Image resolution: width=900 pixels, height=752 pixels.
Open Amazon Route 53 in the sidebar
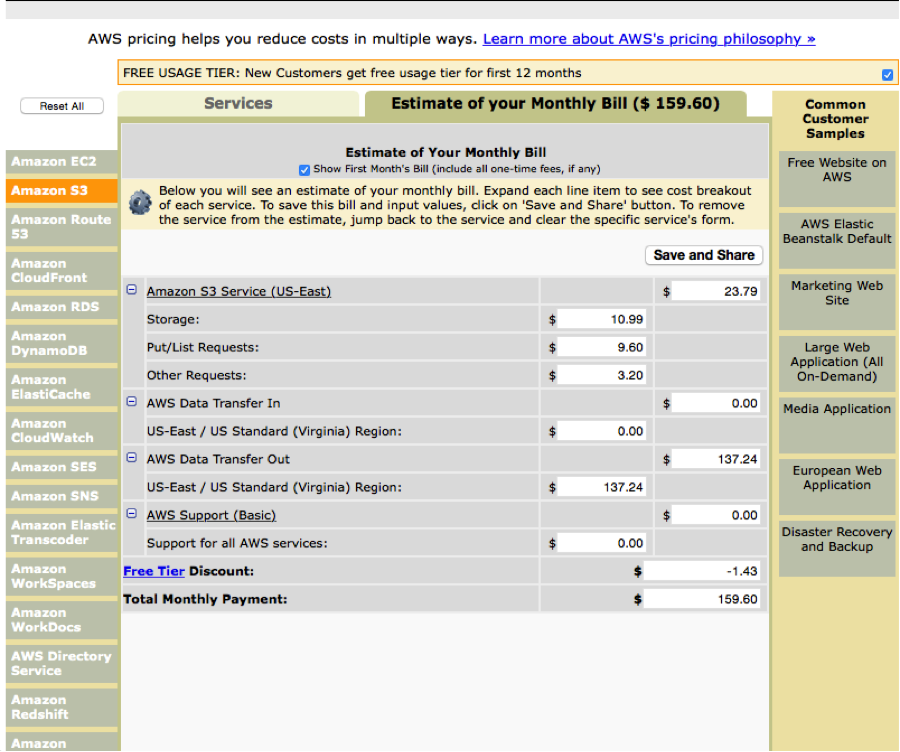click(x=61, y=227)
